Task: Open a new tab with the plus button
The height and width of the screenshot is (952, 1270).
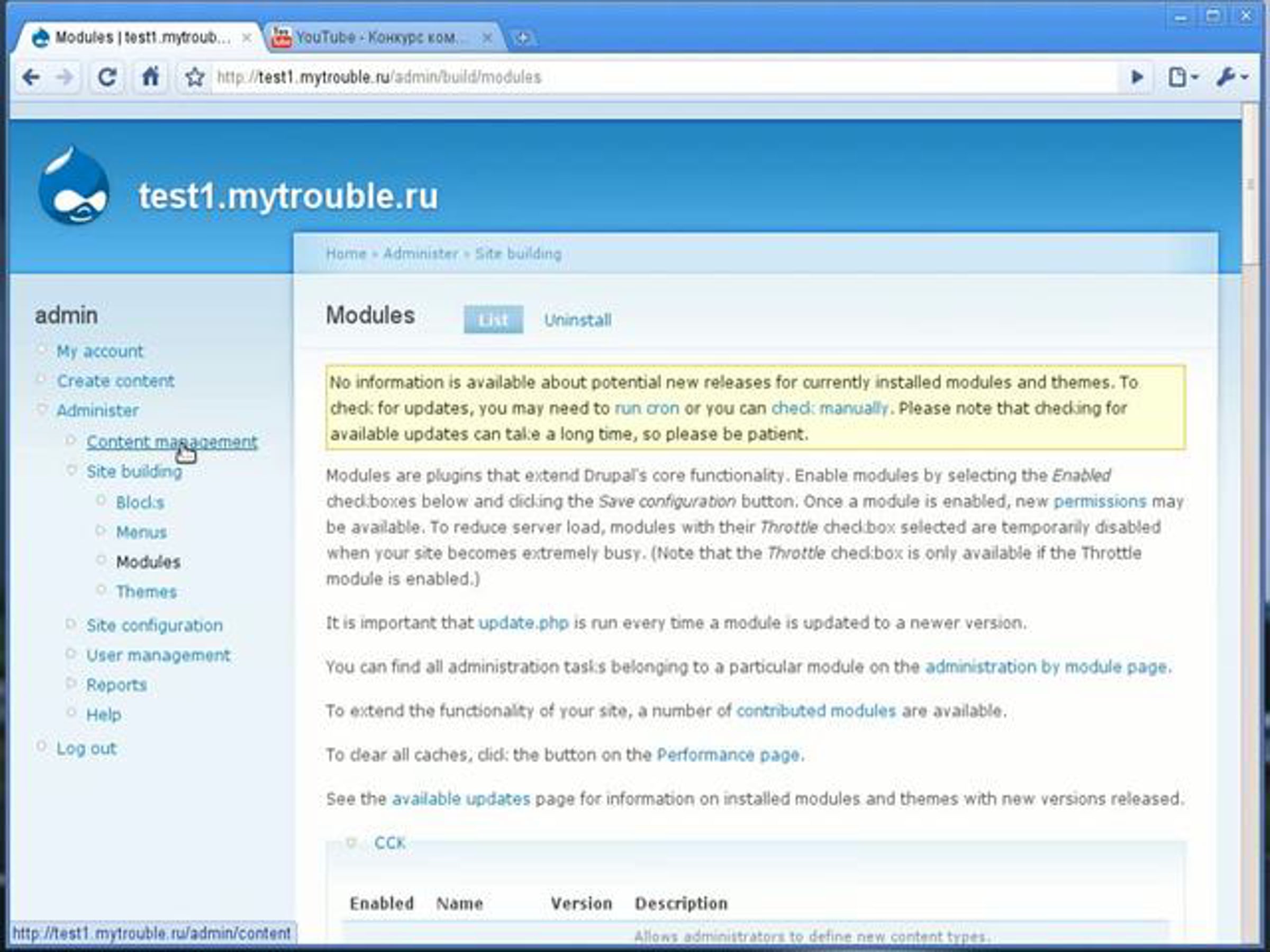Action: pos(522,39)
